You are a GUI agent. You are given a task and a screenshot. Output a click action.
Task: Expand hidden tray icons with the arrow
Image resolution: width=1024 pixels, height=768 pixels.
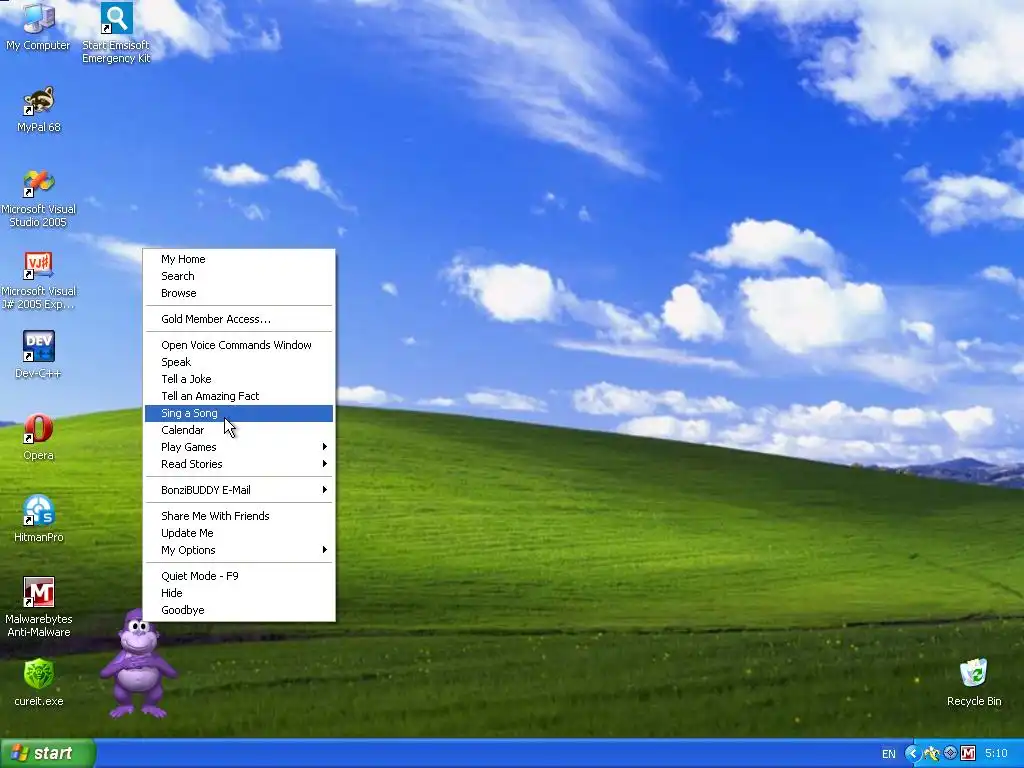912,754
